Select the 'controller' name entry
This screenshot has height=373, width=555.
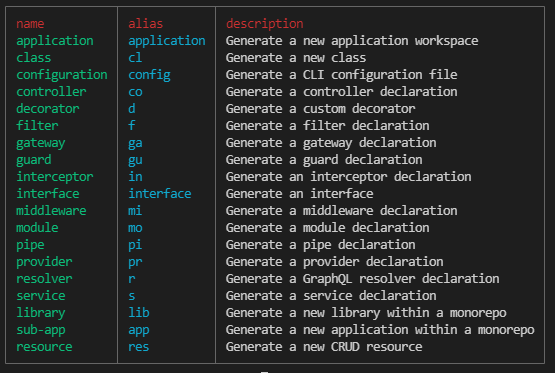[x=51, y=92]
